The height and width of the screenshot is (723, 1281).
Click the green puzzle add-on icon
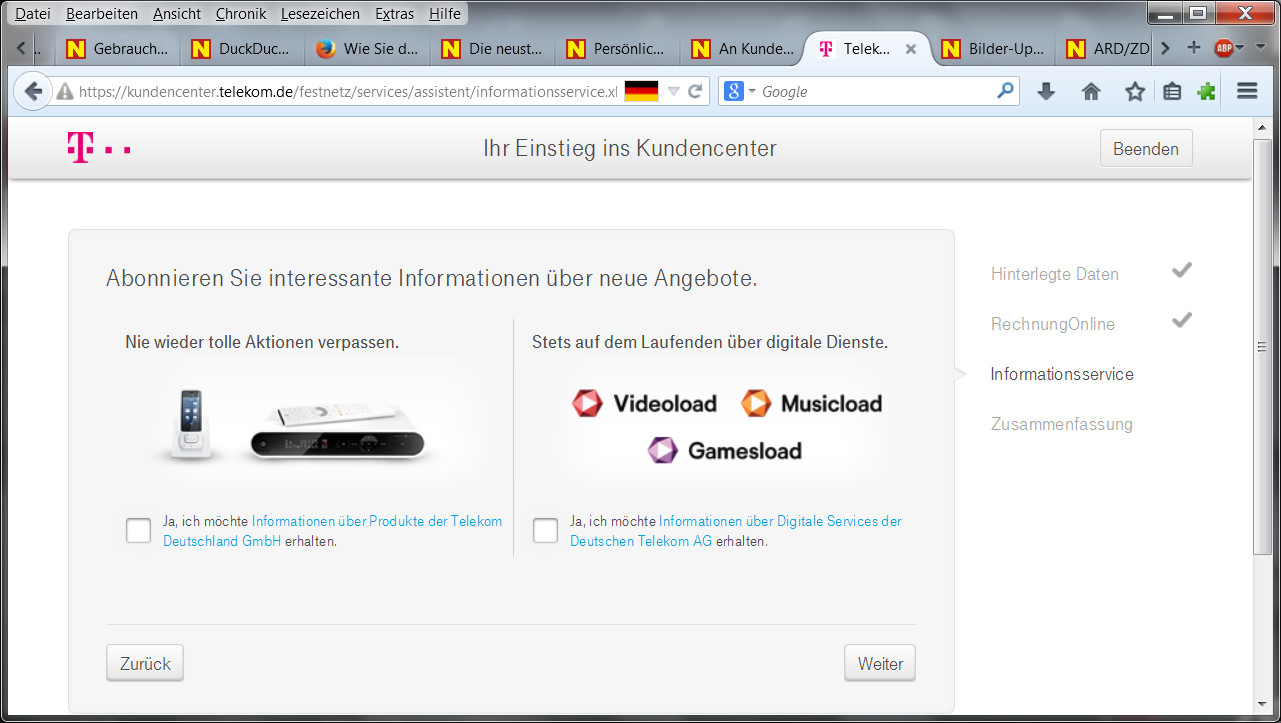(1207, 92)
